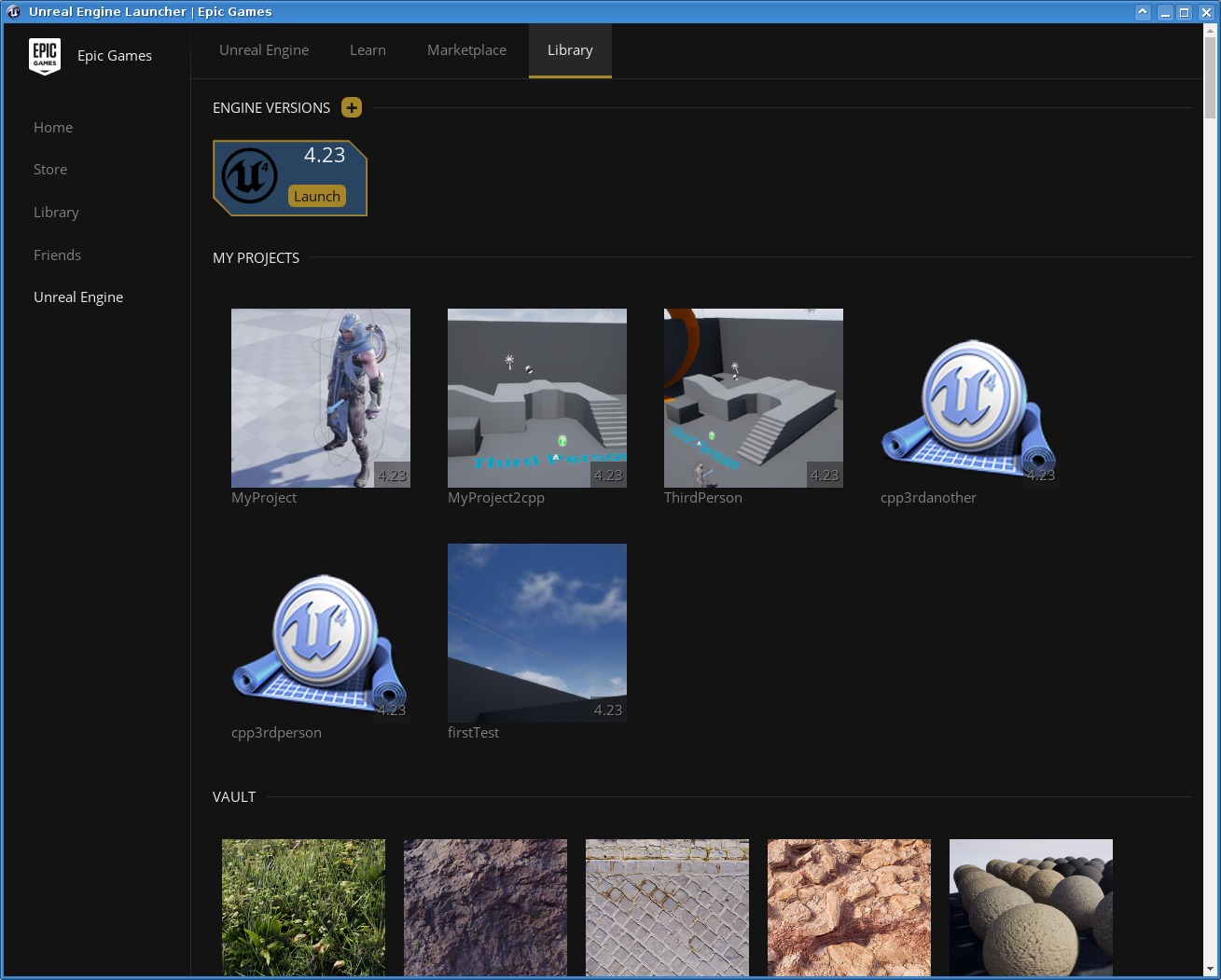This screenshot has width=1221, height=980.
Task: Click the Epic Games sidebar title
Action: coord(115,56)
